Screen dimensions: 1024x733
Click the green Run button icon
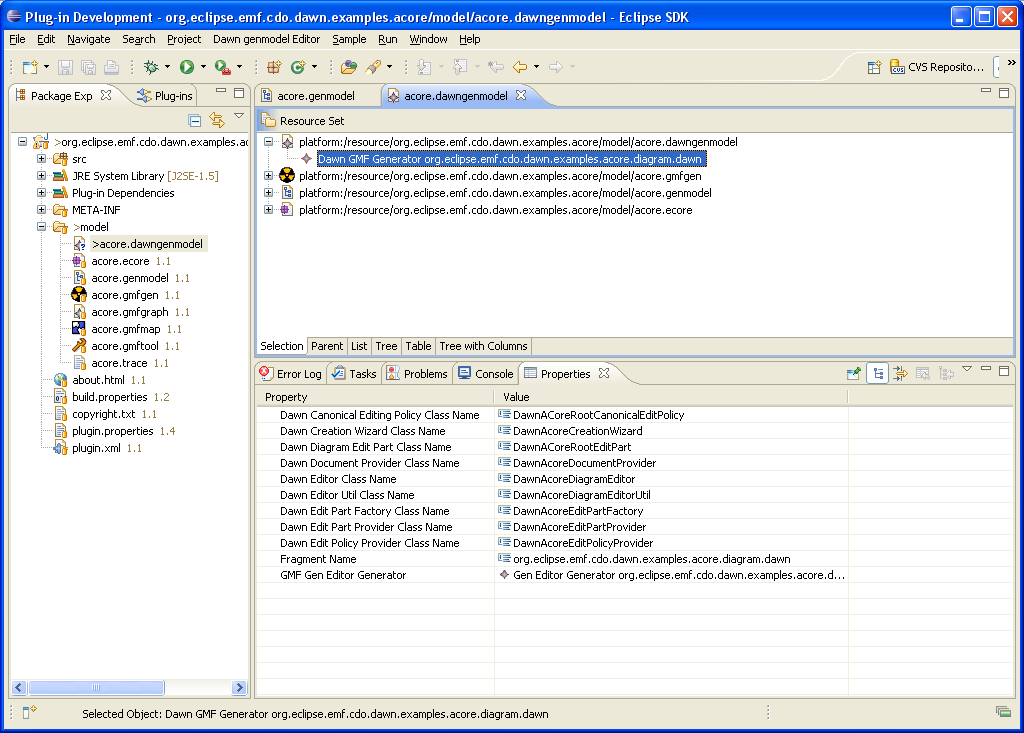[x=187, y=67]
